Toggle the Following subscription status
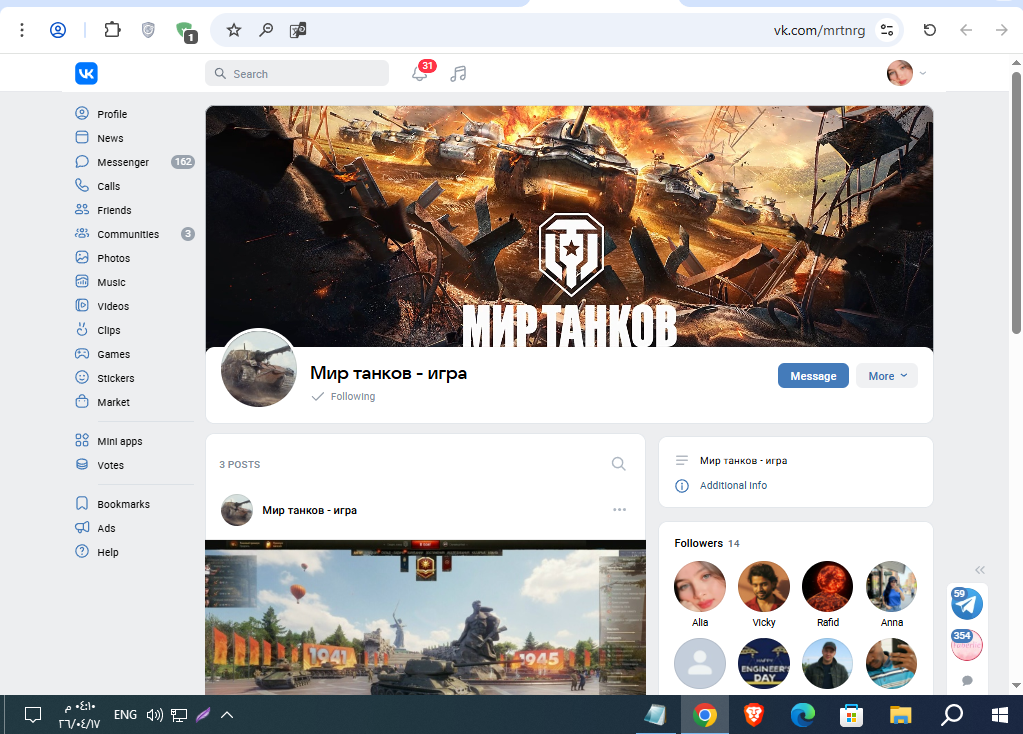The width and height of the screenshot is (1023, 734). coord(344,396)
